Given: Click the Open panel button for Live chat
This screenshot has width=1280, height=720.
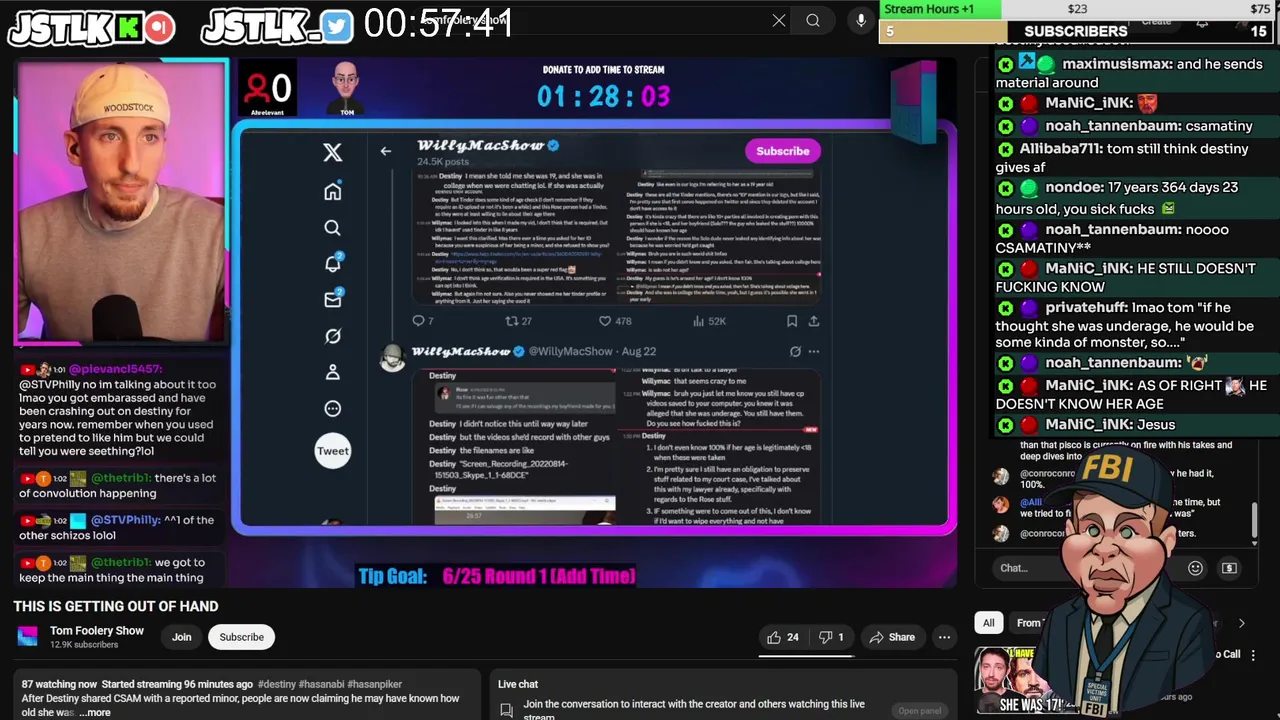Looking at the screenshot, I should 919,711.
